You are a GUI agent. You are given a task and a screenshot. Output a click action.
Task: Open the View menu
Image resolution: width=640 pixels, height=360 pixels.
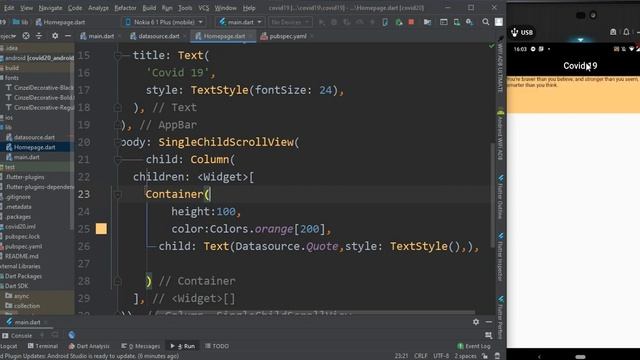pyautogui.click(x=26, y=8)
